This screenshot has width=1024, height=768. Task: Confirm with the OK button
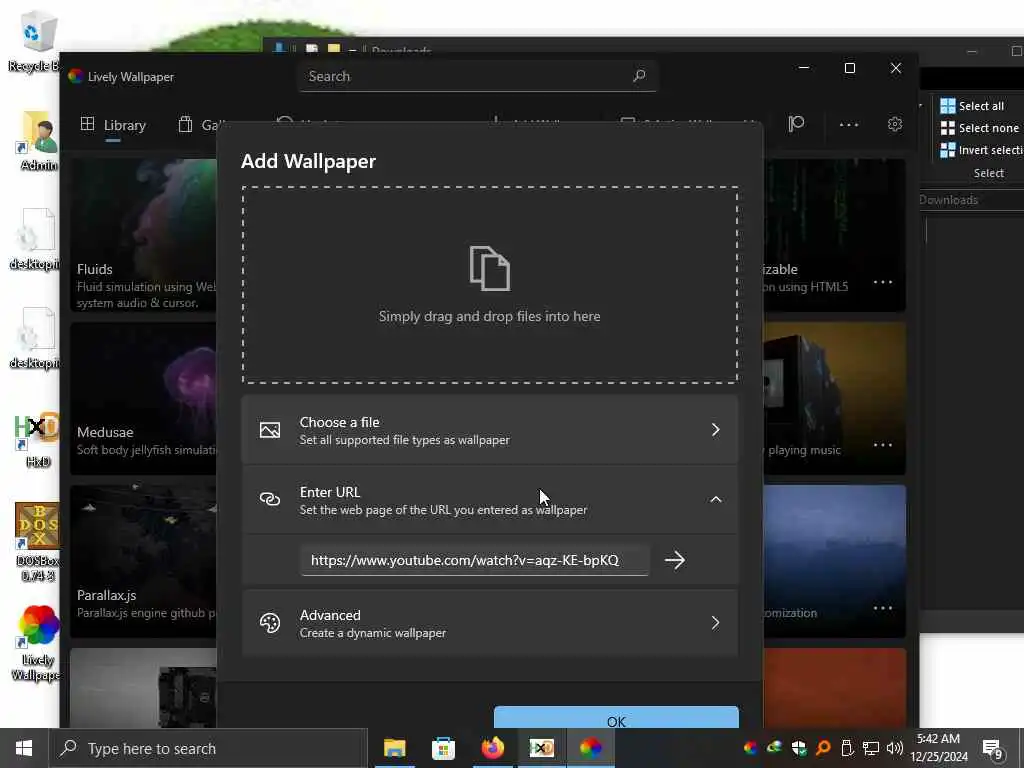tap(616, 717)
